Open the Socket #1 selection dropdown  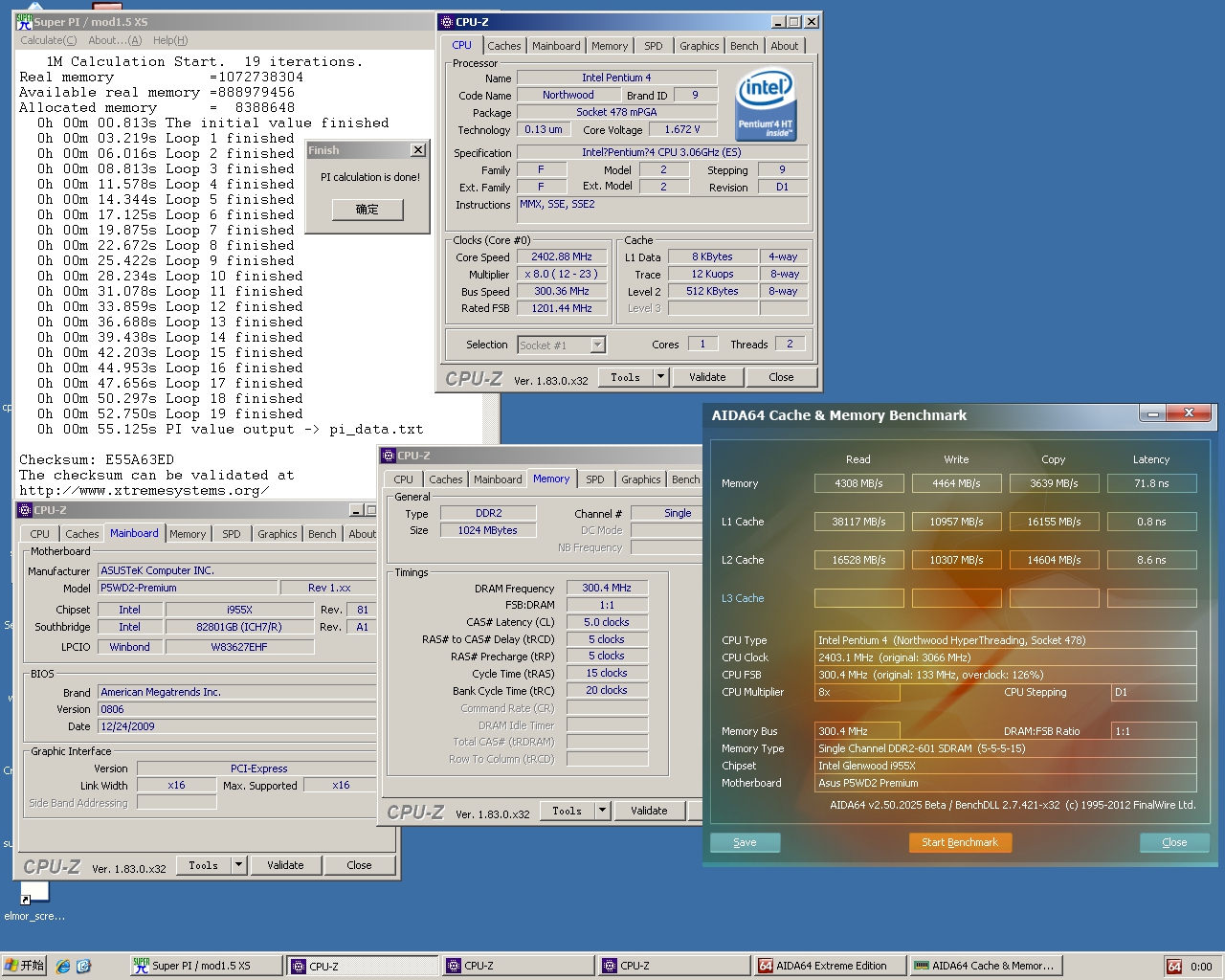pos(562,345)
